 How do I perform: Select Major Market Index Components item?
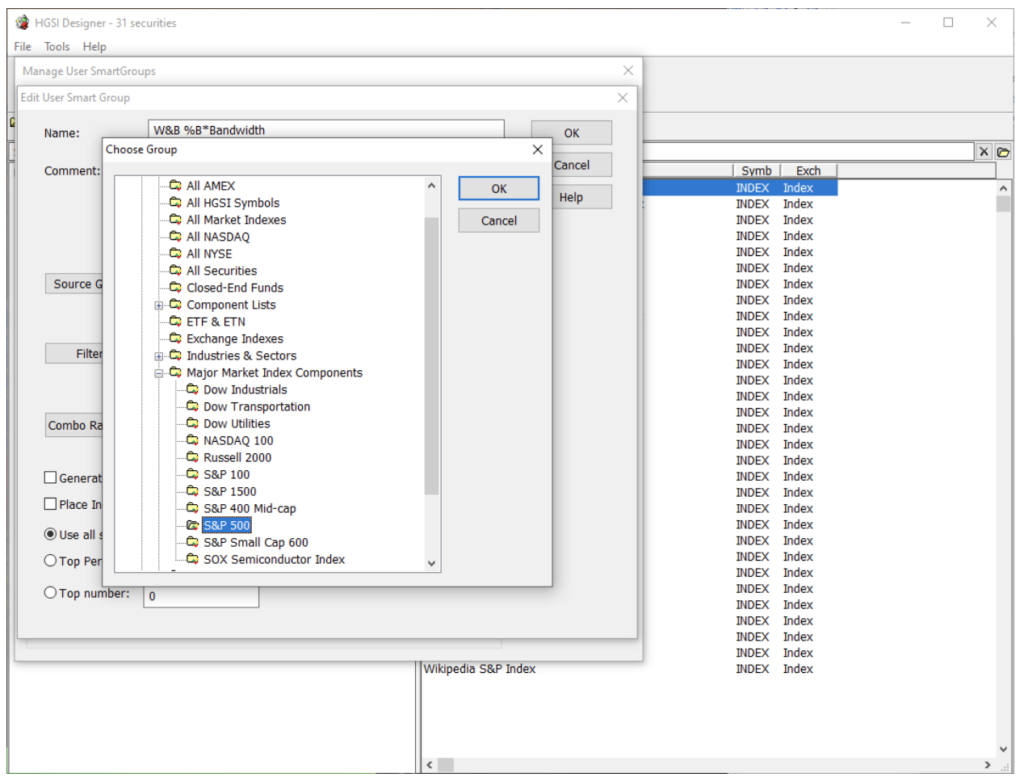[274, 372]
